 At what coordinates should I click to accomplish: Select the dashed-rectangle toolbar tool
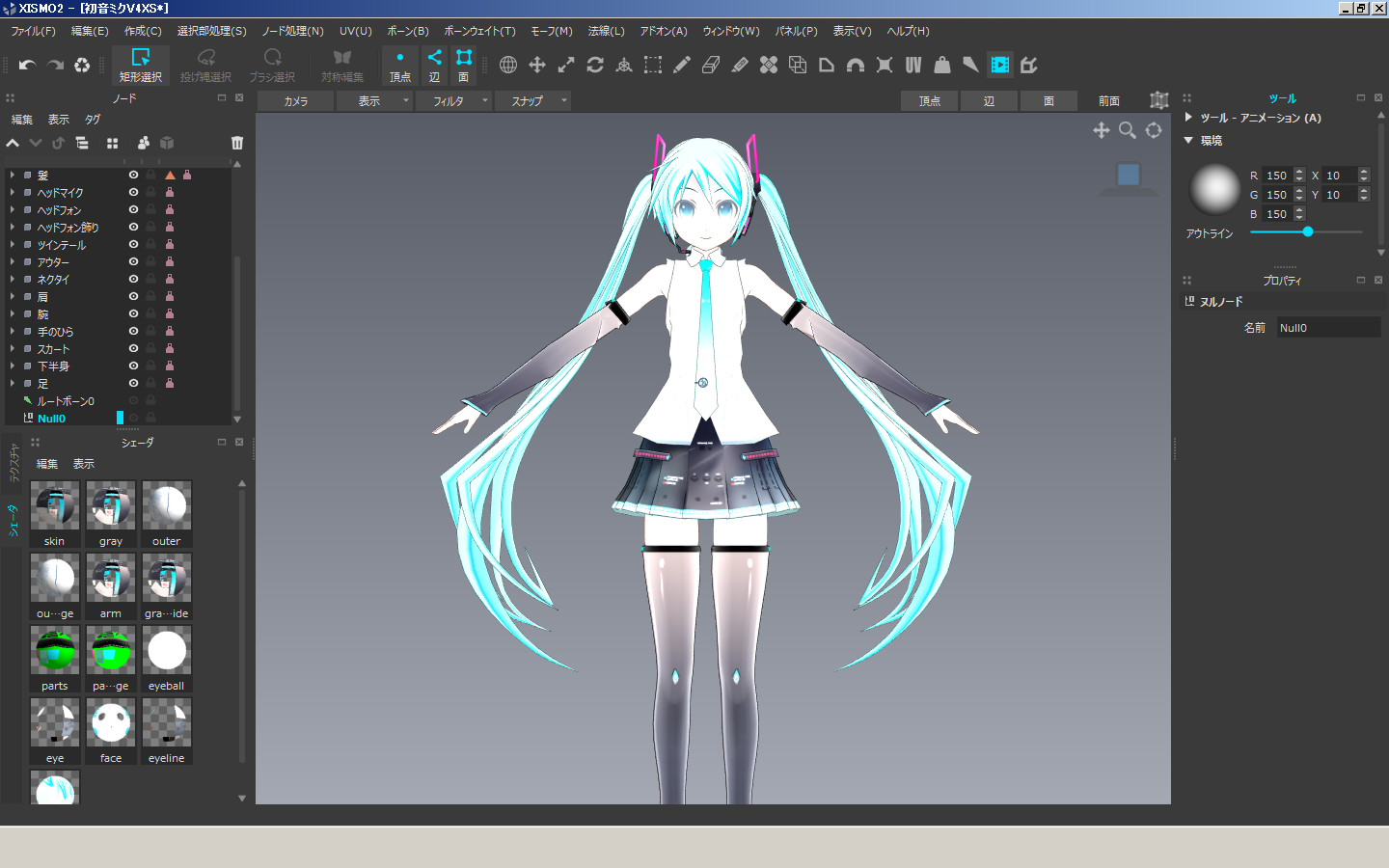pyautogui.click(x=653, y=65)
